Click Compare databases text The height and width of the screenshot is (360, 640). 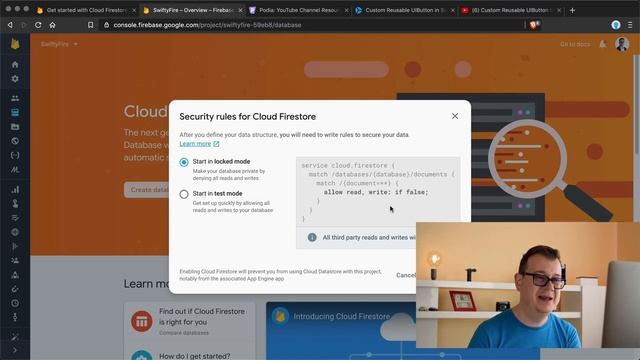(184, 333)
